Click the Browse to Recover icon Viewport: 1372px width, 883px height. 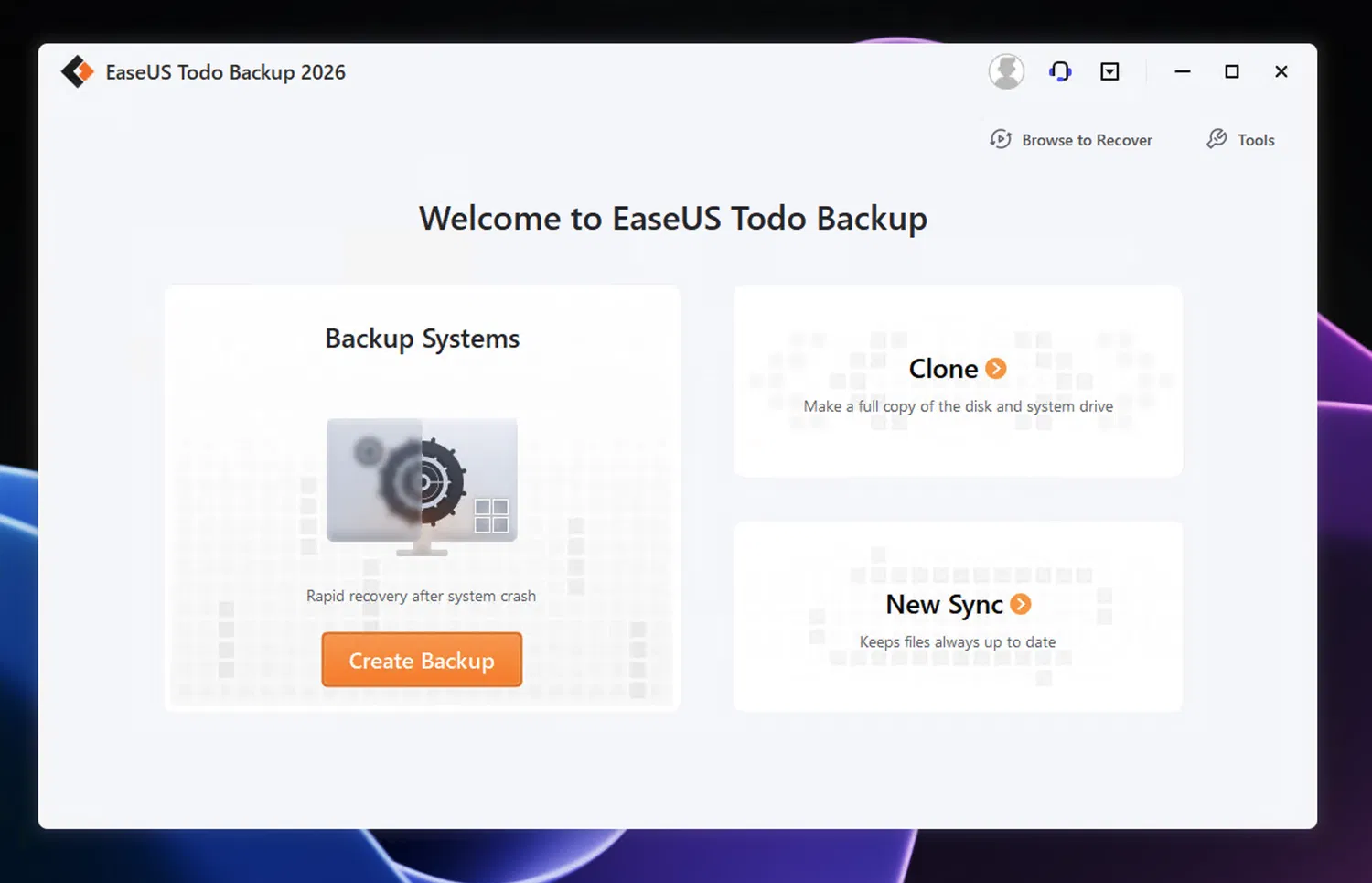1001,139
